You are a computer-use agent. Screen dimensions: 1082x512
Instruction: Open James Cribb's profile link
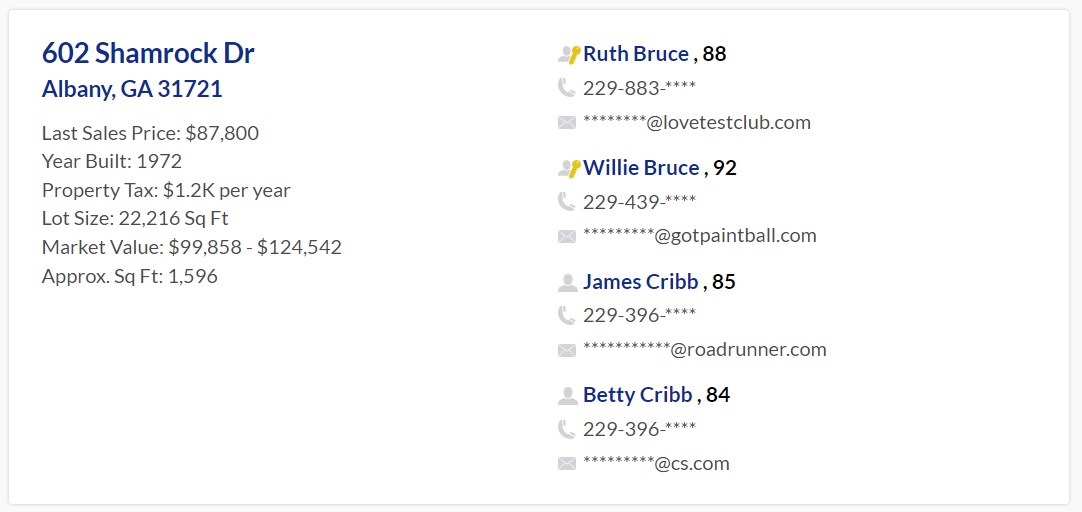coord(640,282)
